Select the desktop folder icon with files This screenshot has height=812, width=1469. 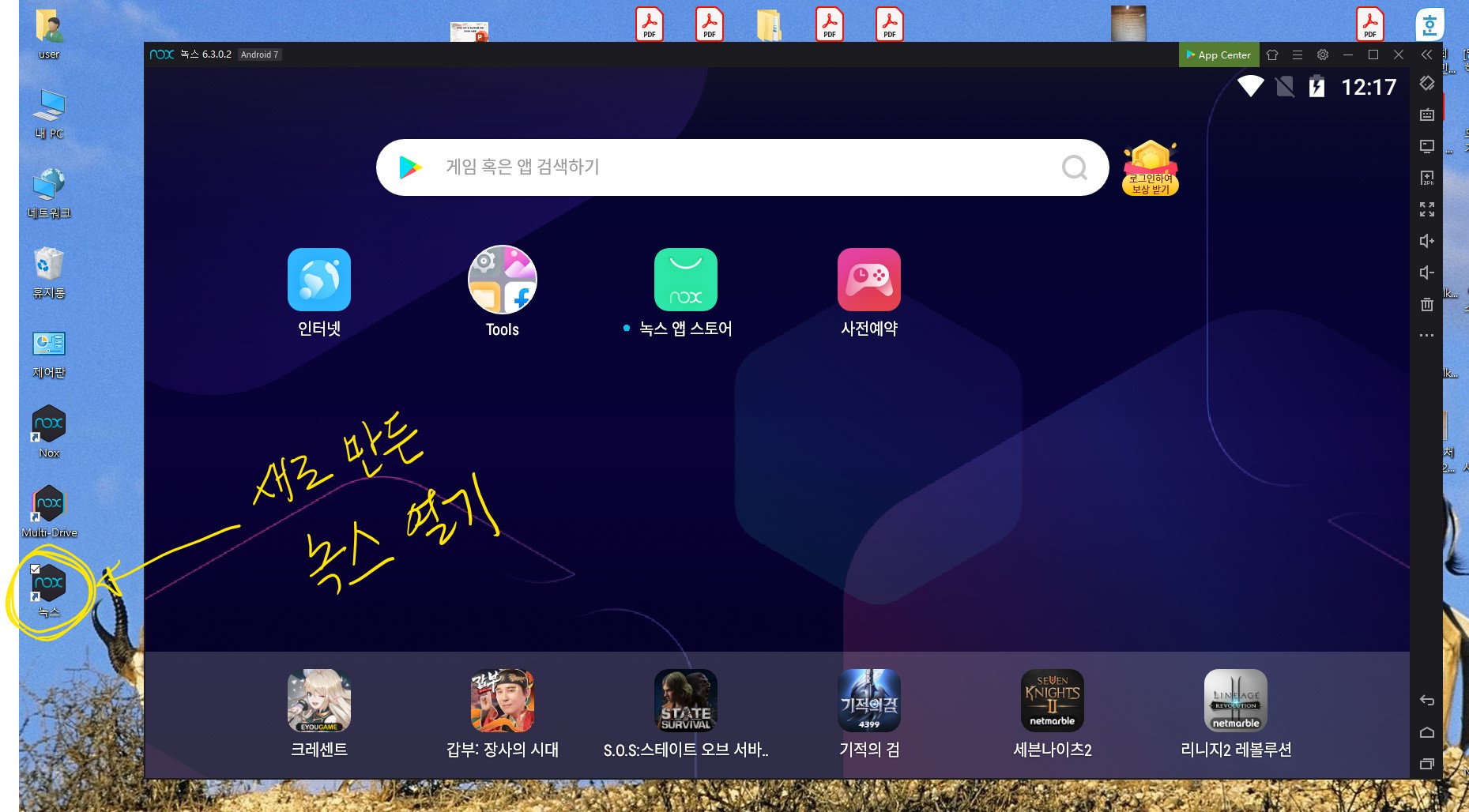(x=769, y=24)
